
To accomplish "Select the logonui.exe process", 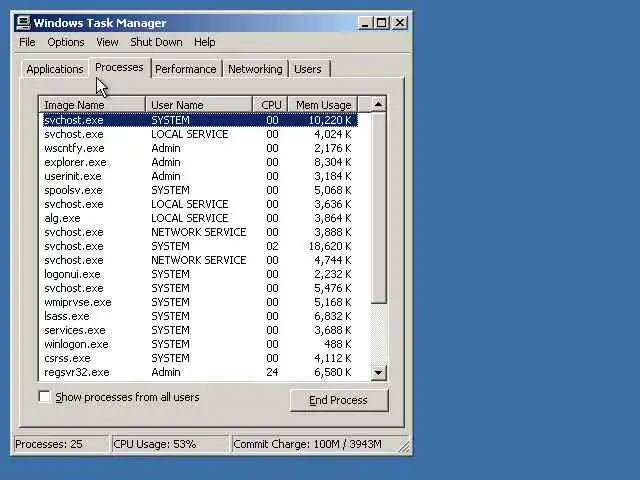I will coord(200,274).
